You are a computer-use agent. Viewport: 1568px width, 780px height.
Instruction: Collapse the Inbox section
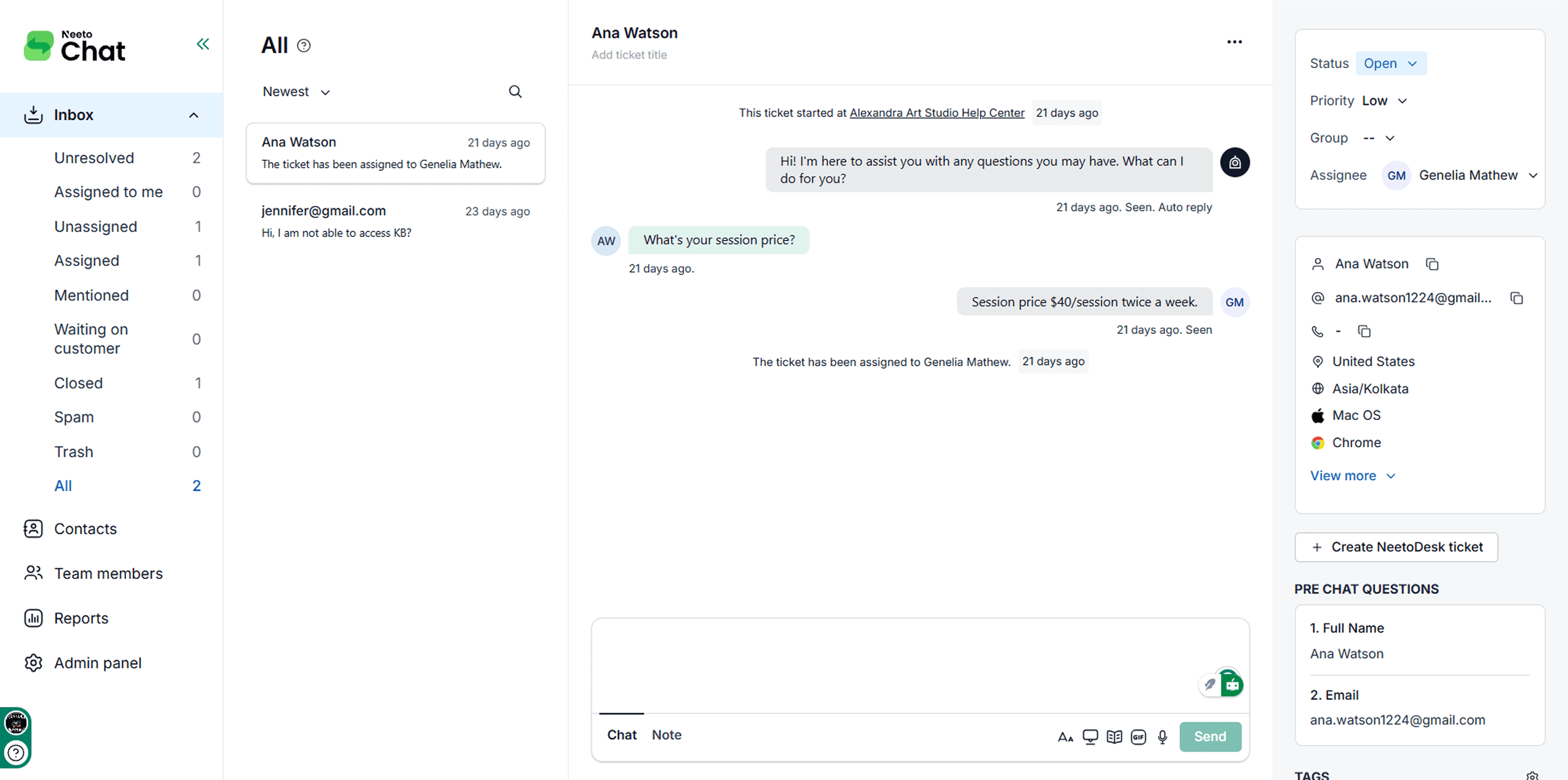(194, 115)
